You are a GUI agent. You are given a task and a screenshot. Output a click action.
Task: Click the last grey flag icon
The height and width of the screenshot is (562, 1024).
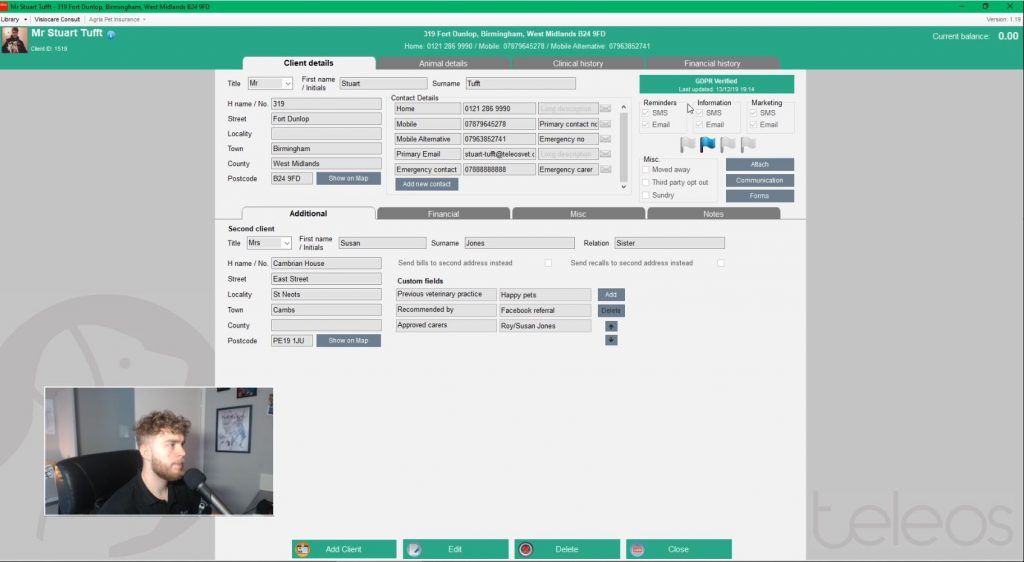(x=748, y=145)
